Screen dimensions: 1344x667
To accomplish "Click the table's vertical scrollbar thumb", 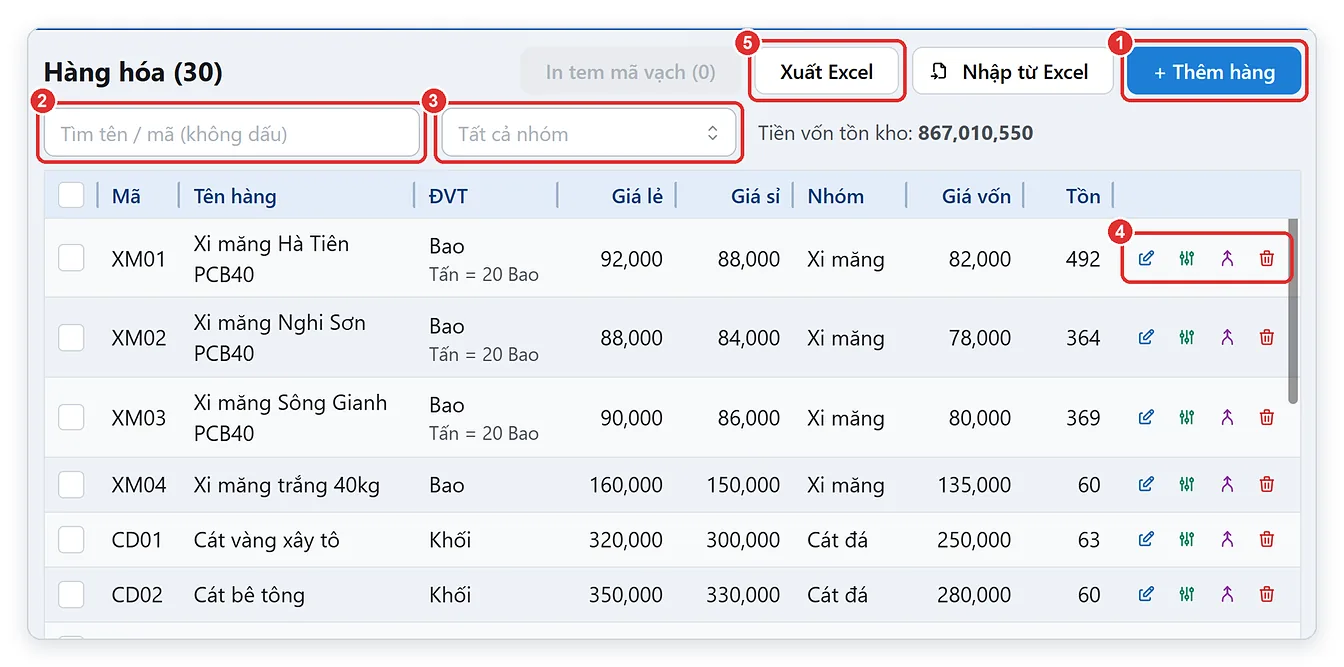I will click(x=1293, y=311).
